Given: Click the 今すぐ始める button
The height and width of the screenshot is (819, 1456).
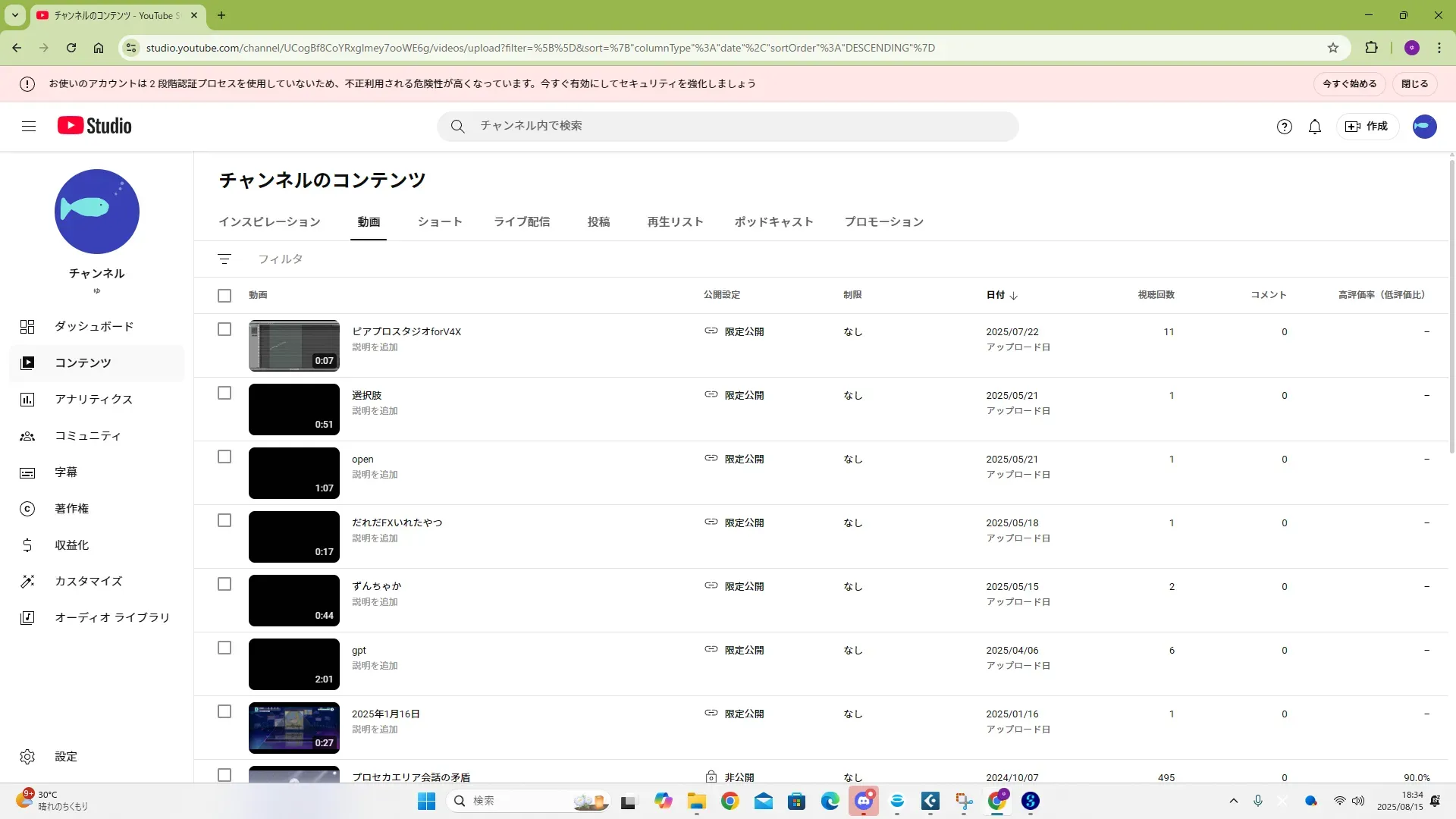Looking at the screenshot, I should (x=1349, y=84).
